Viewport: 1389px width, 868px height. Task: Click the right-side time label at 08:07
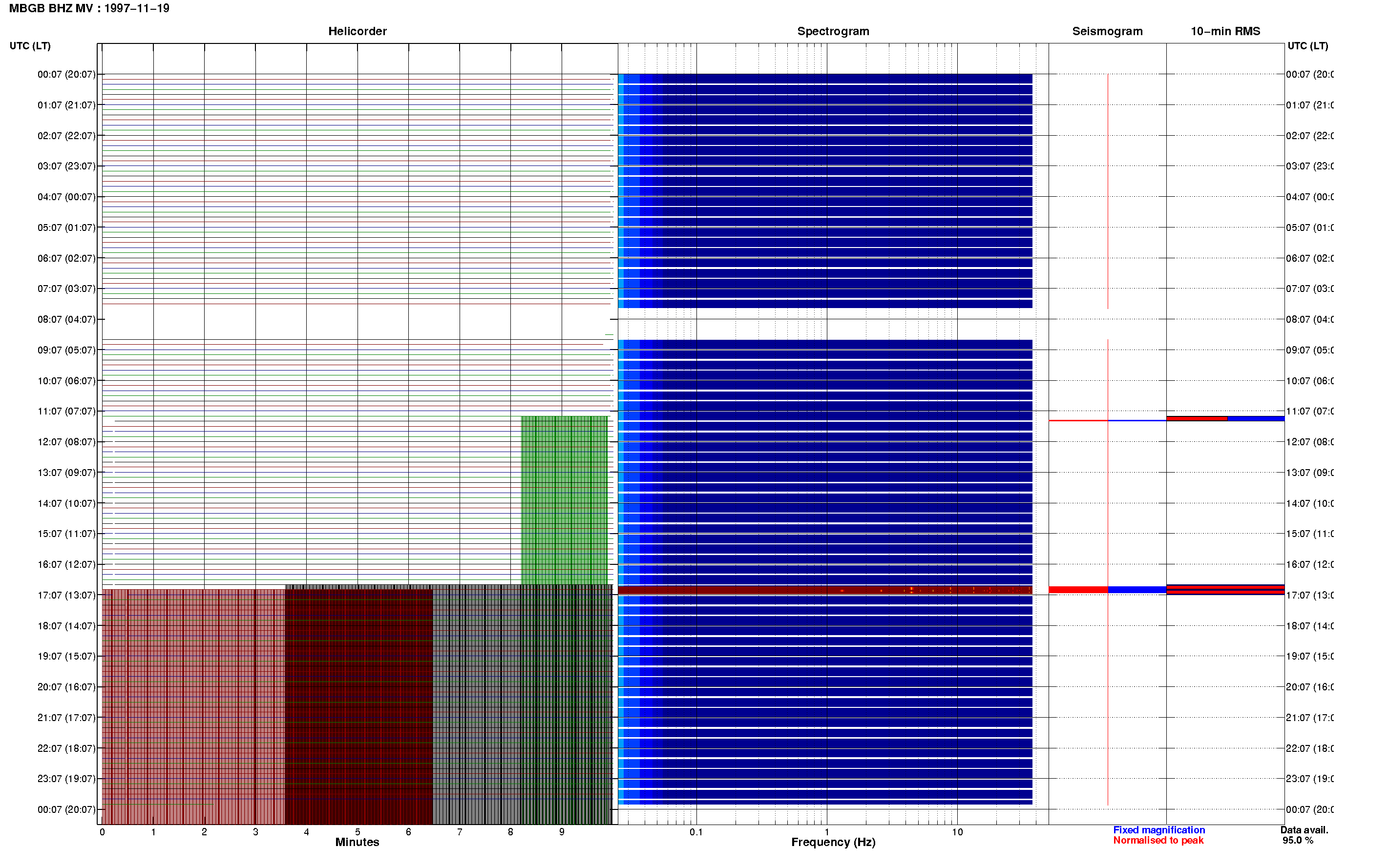[x=1309, y=319]
